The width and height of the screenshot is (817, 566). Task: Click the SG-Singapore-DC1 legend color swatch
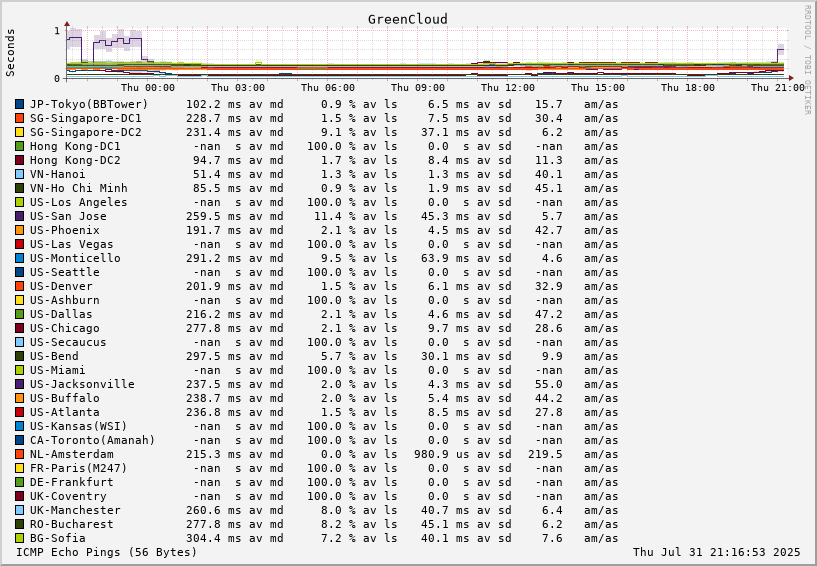19,118
